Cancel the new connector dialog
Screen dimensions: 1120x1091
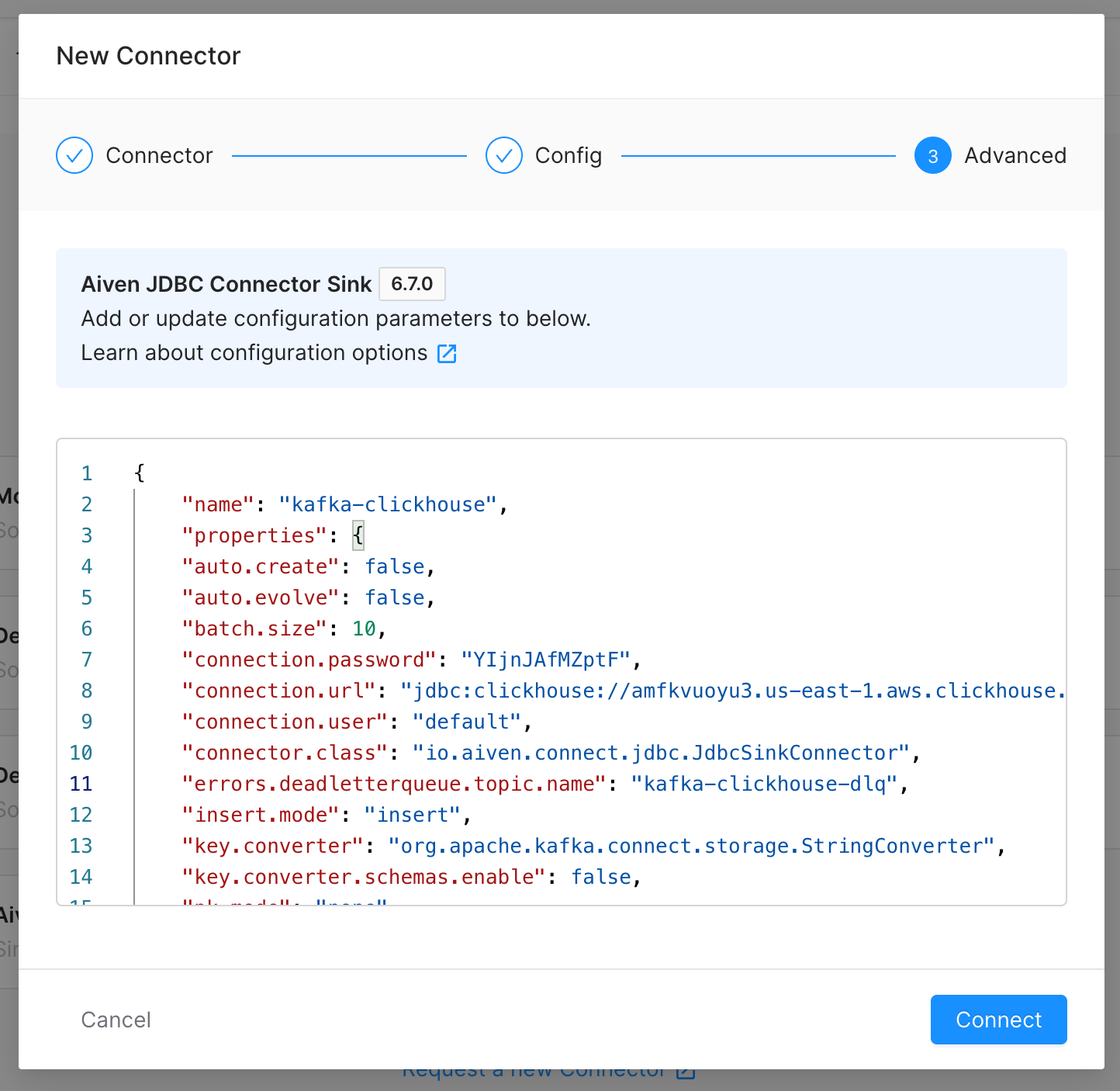pos(116,1020)
